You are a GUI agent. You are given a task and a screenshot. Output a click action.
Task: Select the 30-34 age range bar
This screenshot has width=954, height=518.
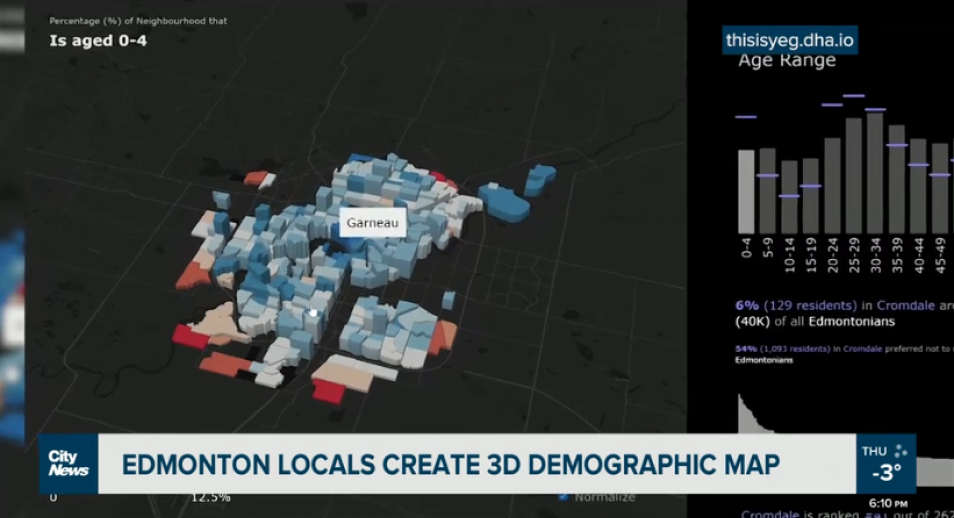click(875, 173)
